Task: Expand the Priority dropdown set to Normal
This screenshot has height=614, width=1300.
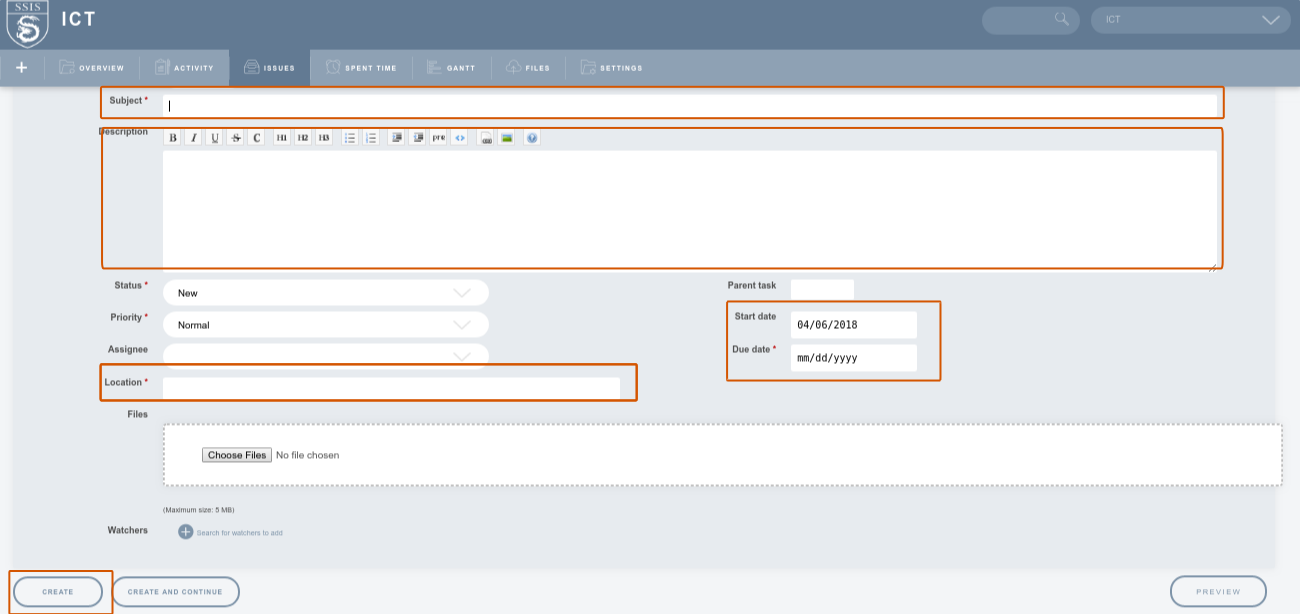Action: tap(325, 325)
